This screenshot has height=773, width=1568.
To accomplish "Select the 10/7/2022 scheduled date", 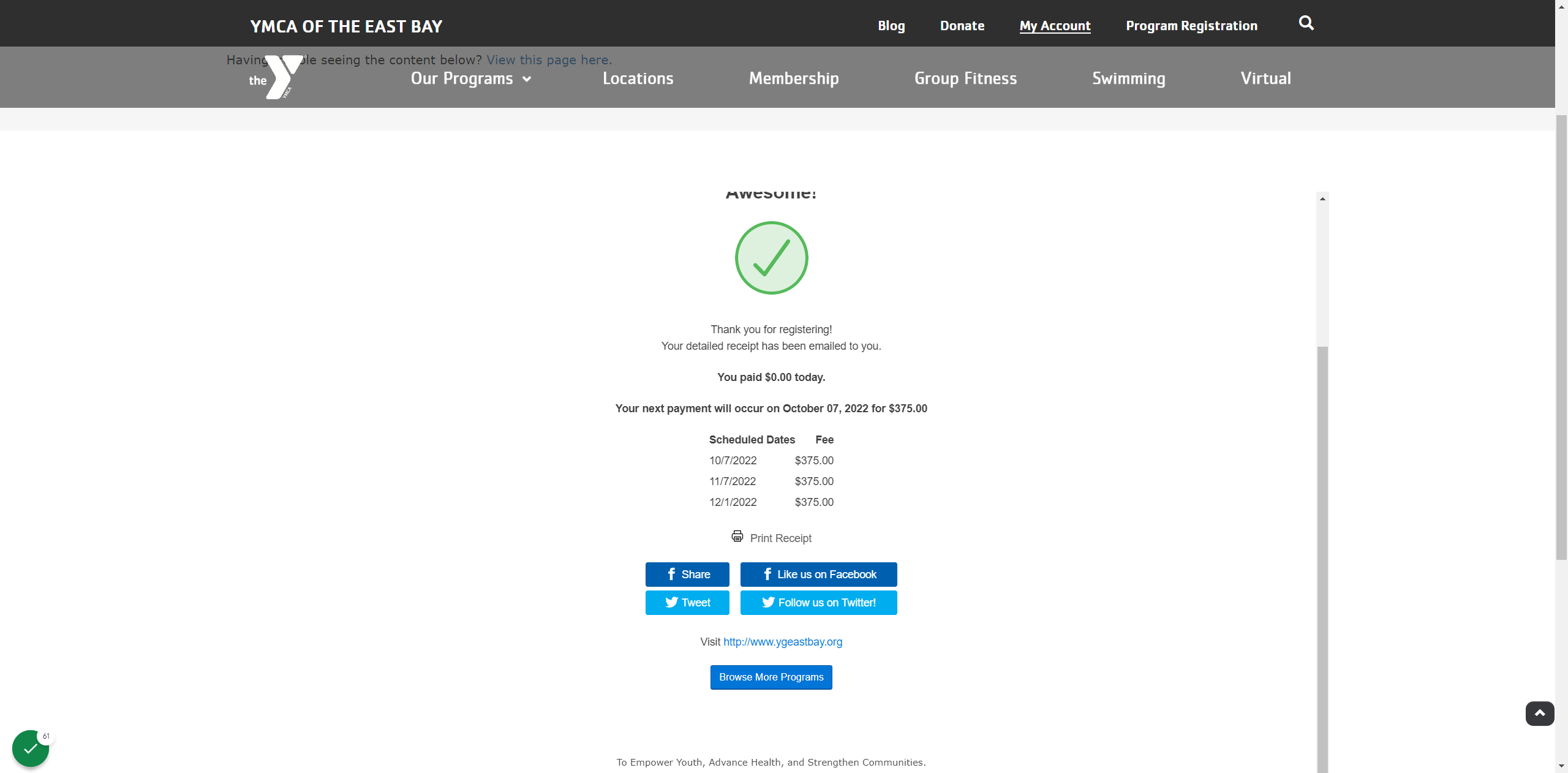I will click(x=733, y=461).
